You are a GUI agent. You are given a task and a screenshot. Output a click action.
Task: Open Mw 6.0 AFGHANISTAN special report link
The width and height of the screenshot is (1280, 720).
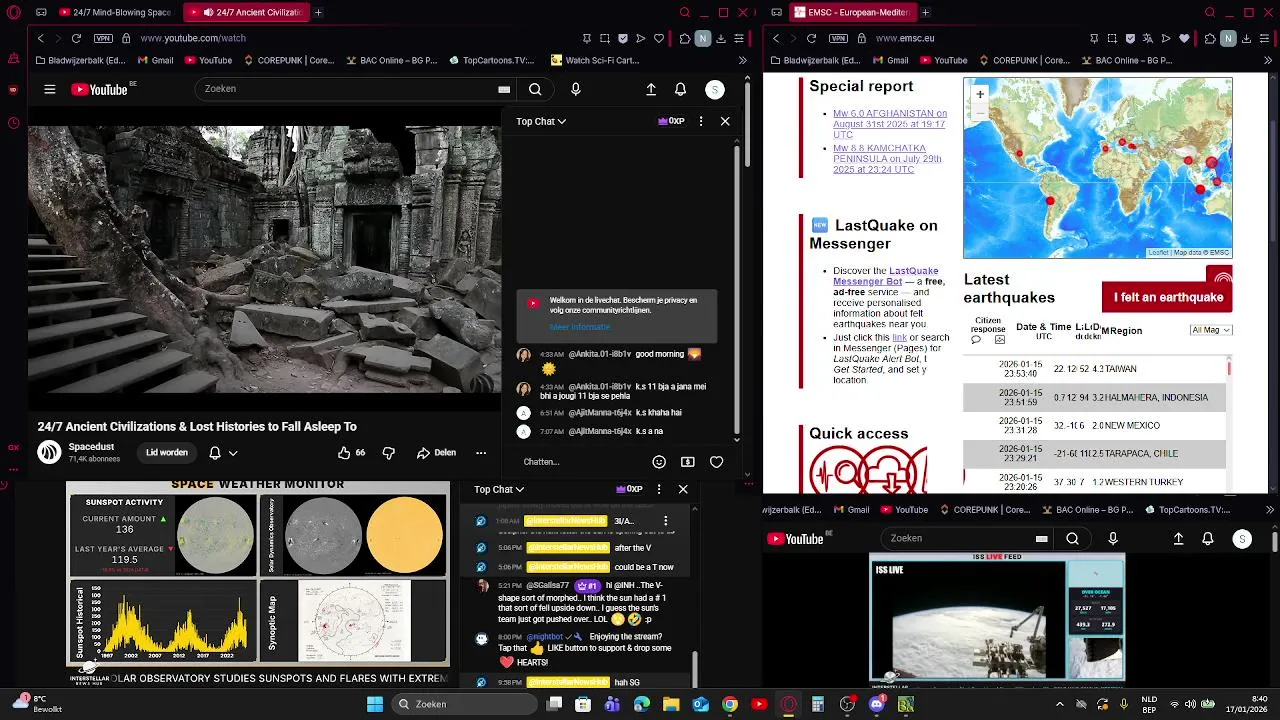pyautogui.click(x=890, y=124)
